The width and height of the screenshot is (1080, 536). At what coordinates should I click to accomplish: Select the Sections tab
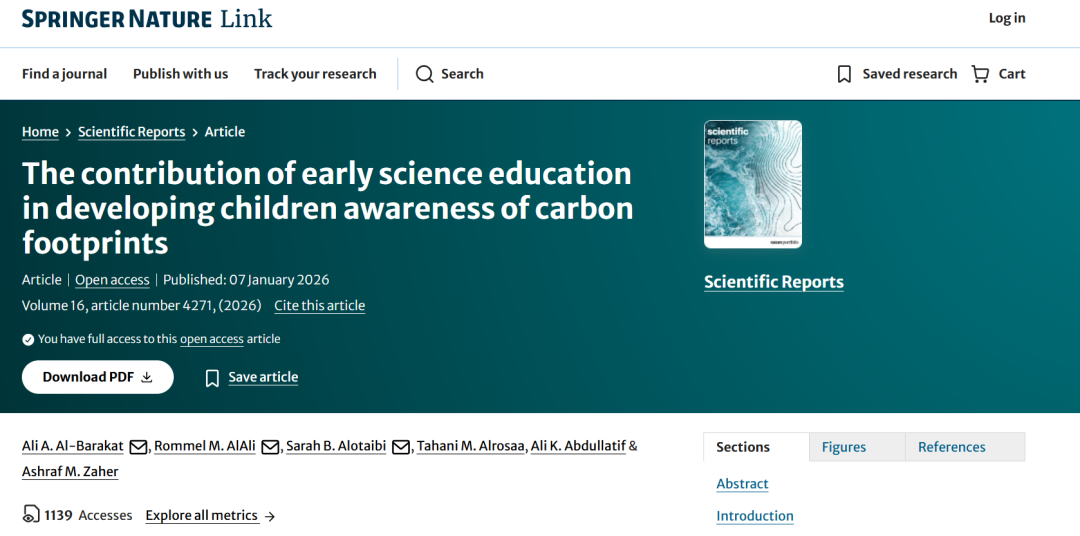pyautogui.click(x=743, y=447)
